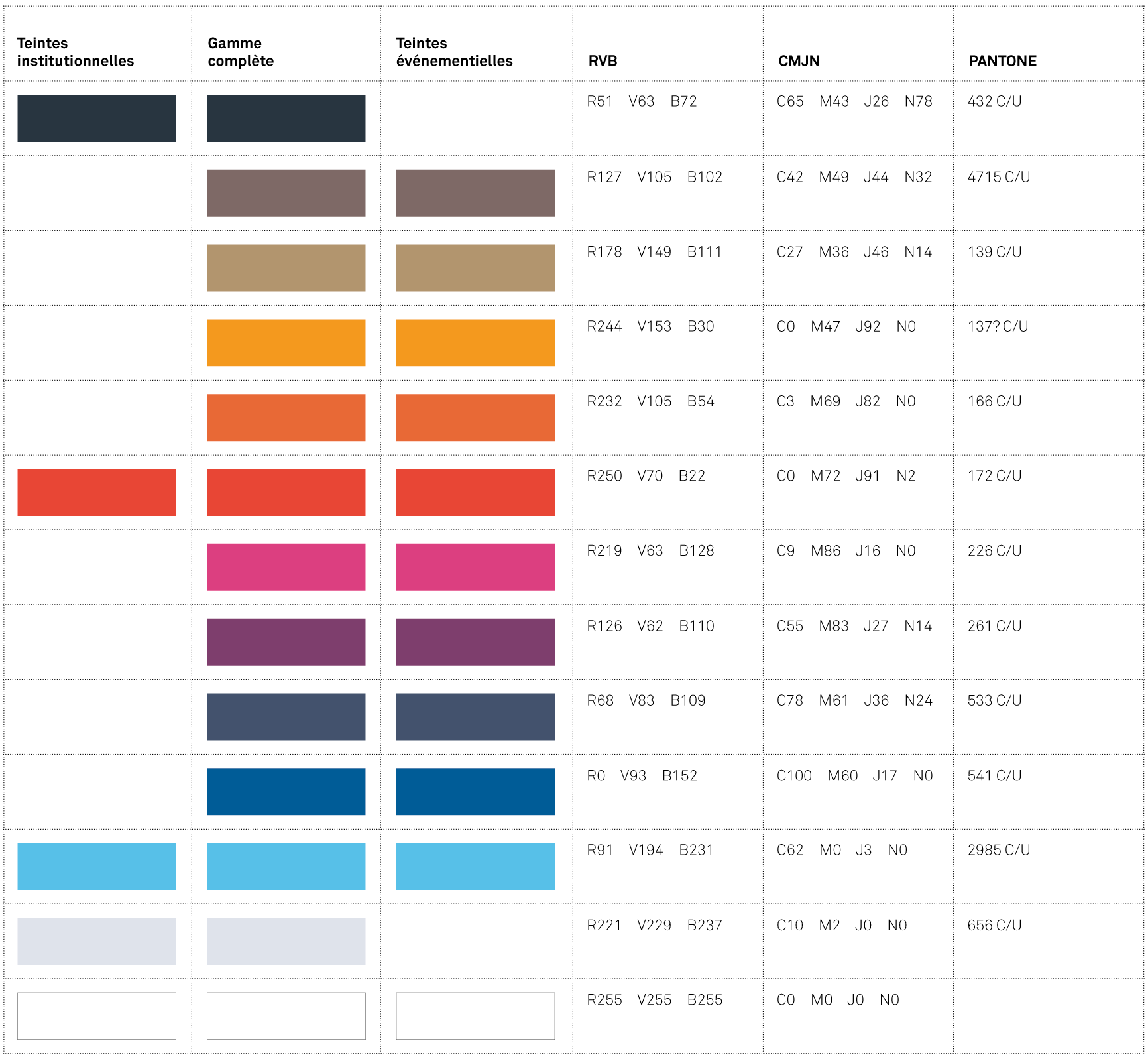Click the taupe brown swatch in Teintes événementielles

tap(475, 193)
